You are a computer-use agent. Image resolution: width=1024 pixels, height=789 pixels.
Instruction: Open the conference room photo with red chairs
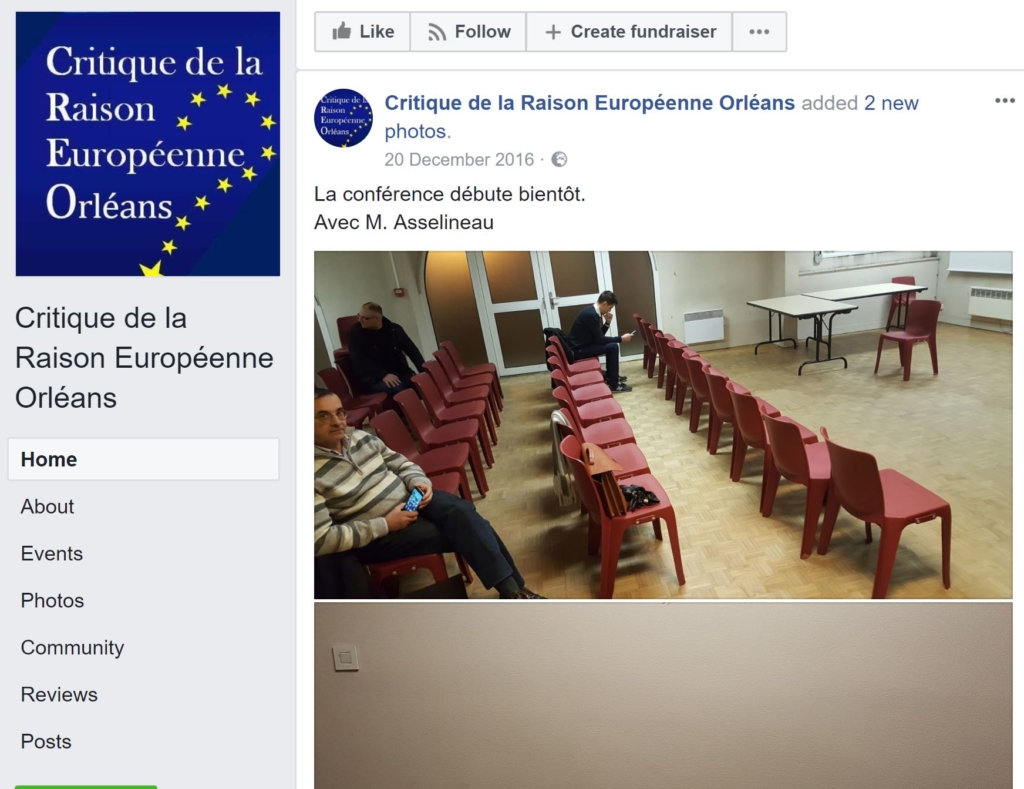click(x=663, y=425)
